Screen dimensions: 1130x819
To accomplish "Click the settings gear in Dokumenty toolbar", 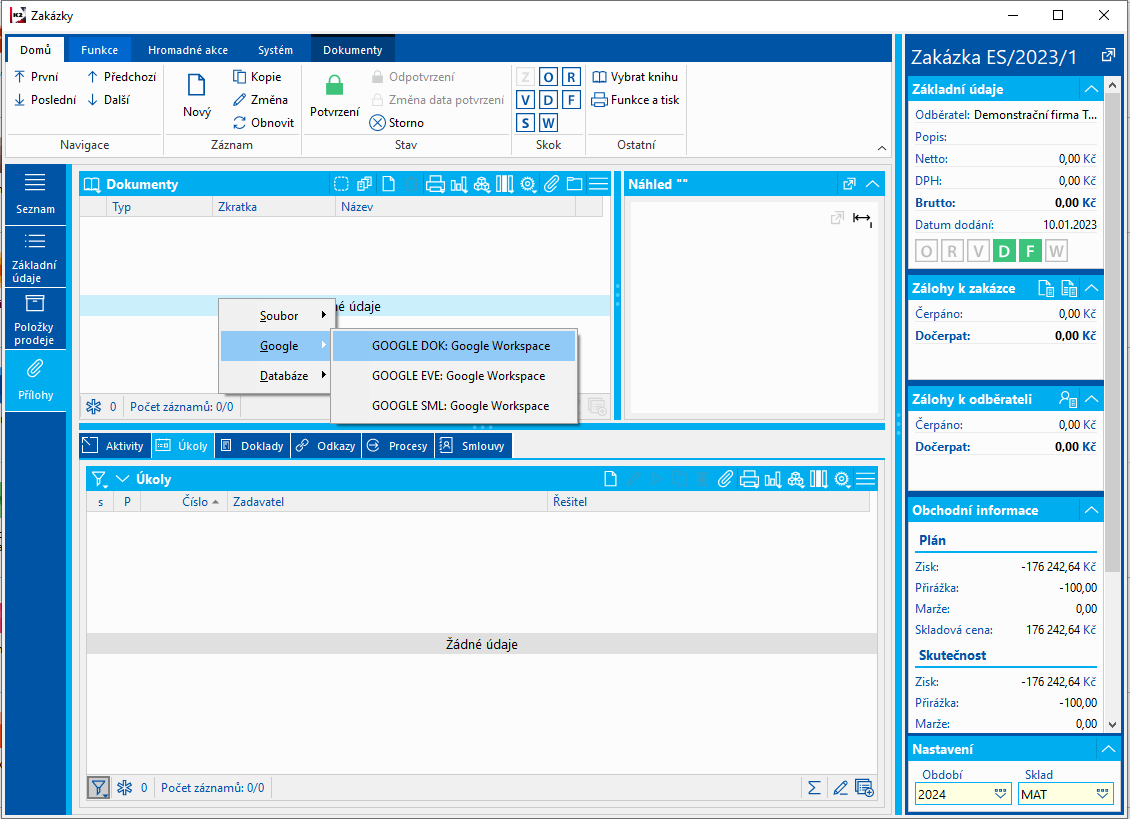I will [528, 184].
